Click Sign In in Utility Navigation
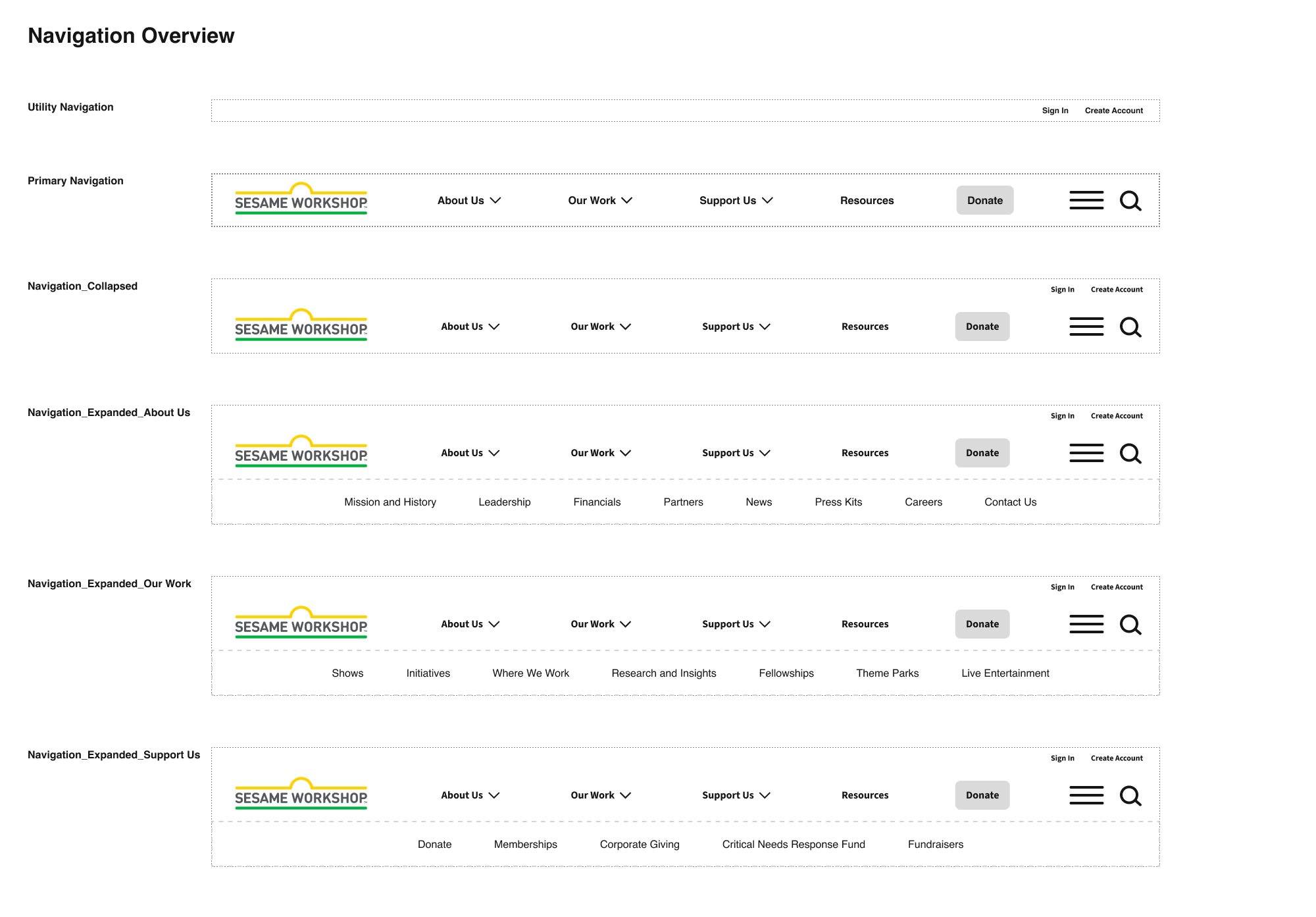The height and width of the screenshot is (917, 1316). click(x=1055, y=111)
